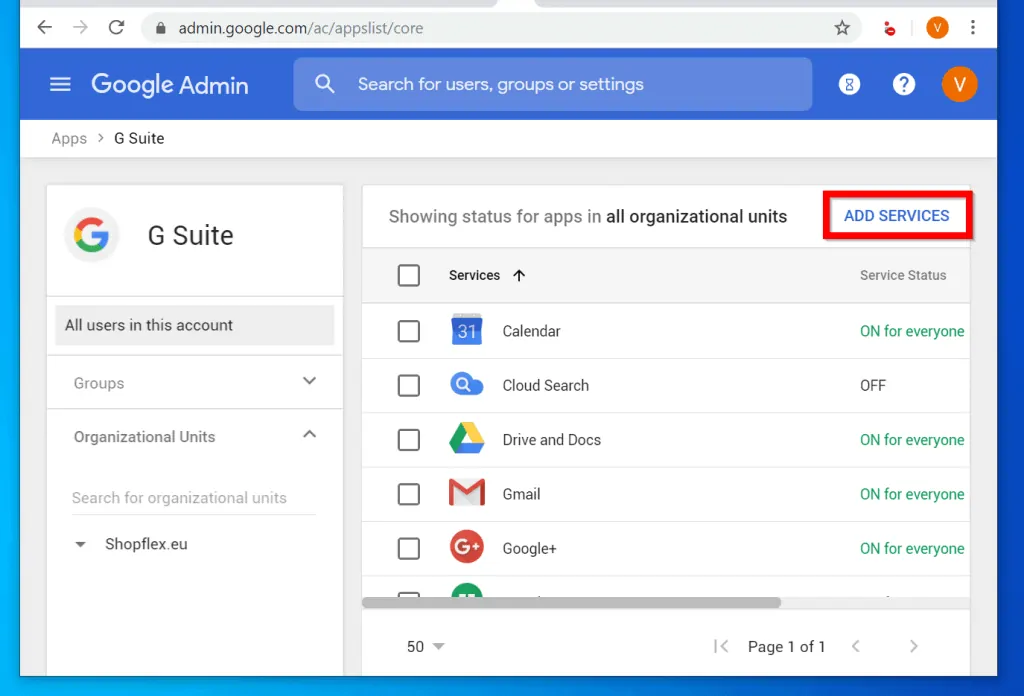Click the Gmail service icon
1024x696 pixels.
tap(467, 494)
